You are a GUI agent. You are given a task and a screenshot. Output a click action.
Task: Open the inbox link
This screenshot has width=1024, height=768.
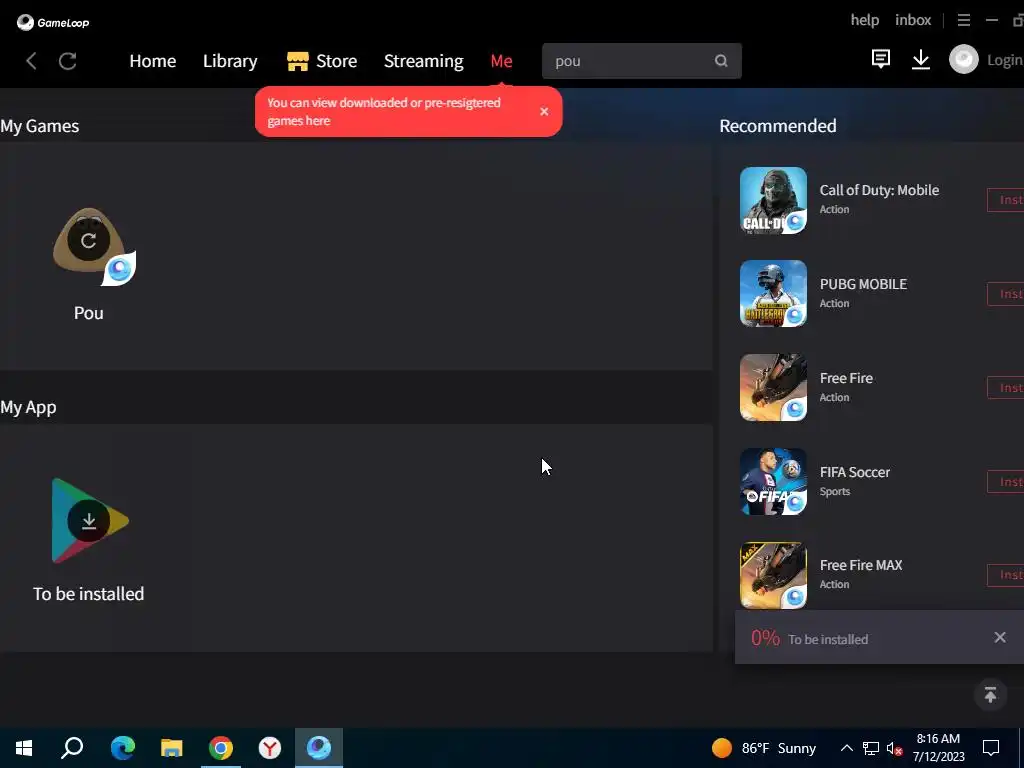(x=913, y=20)
